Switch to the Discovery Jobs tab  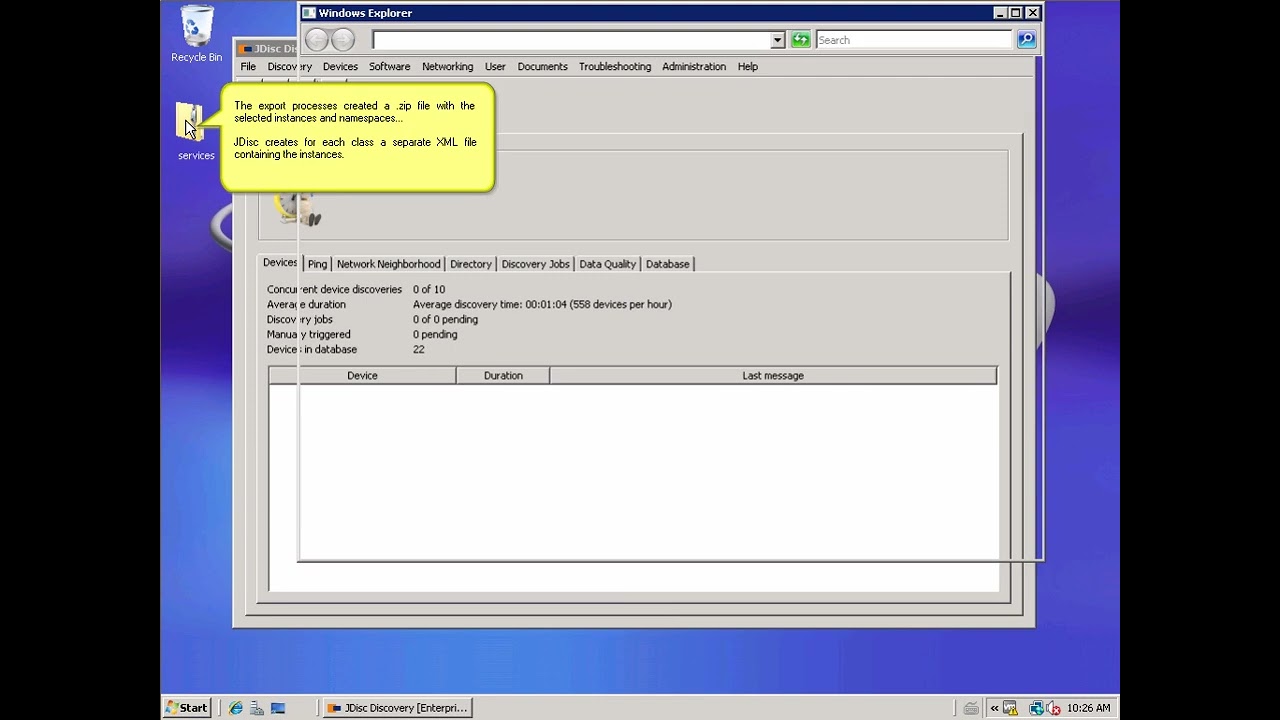535,264
